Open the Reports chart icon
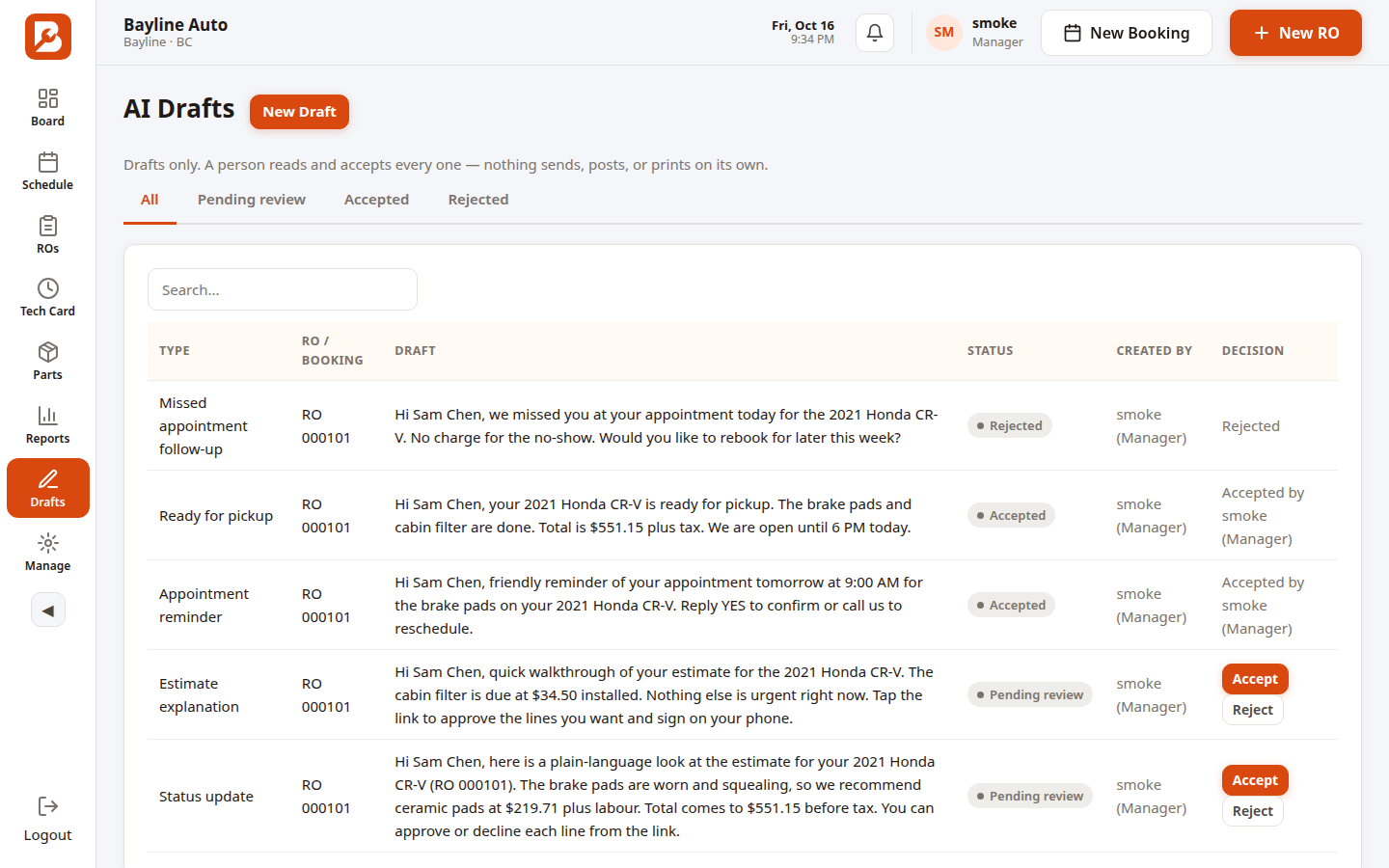This screenshot has height=868, width=1389. click(x=48, y=416)
